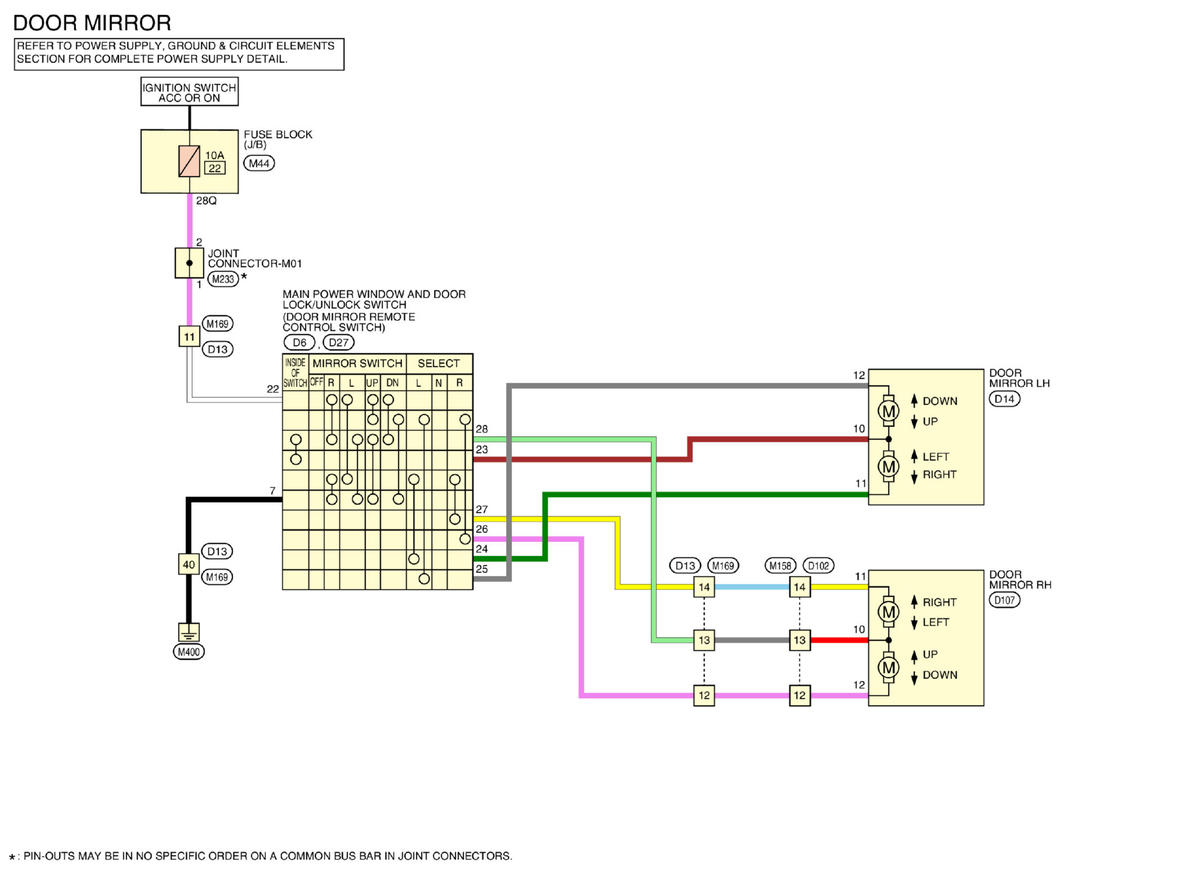Select the connector box numbered 40
Viewport: 1200px width, 878px height.
188,565
